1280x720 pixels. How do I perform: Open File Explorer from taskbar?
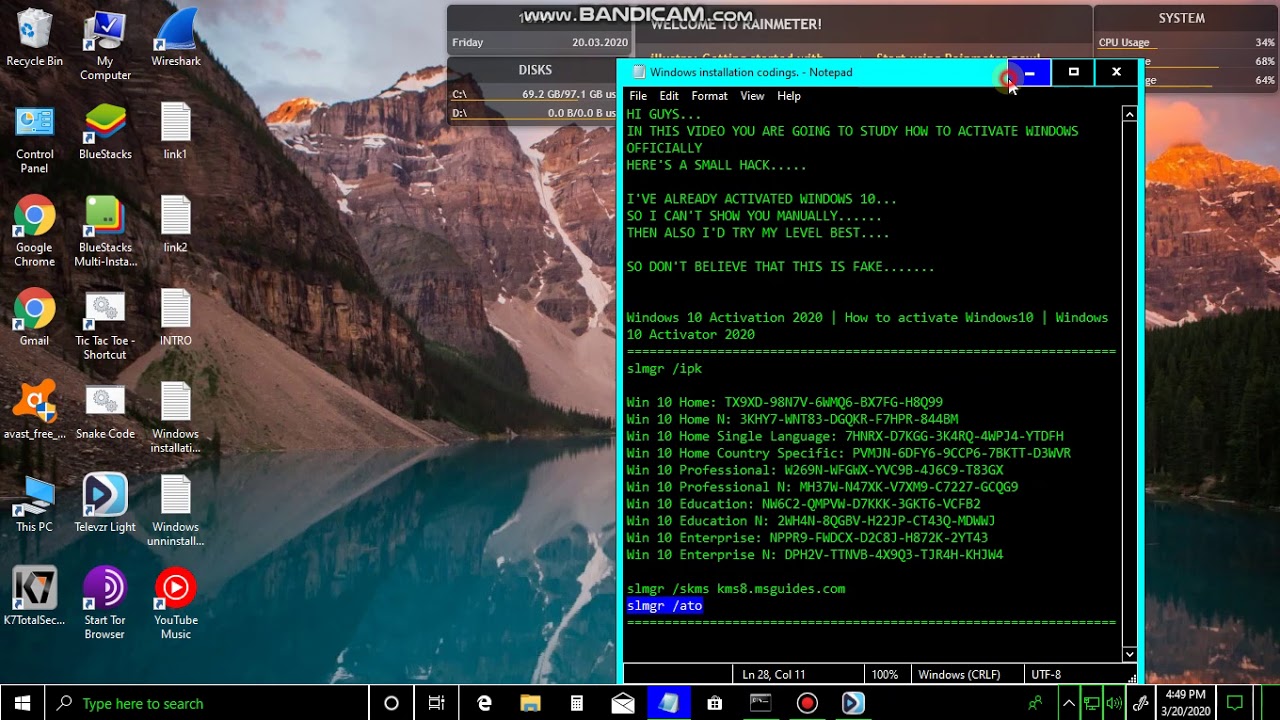pyautogui.click(x=530, y=703)
